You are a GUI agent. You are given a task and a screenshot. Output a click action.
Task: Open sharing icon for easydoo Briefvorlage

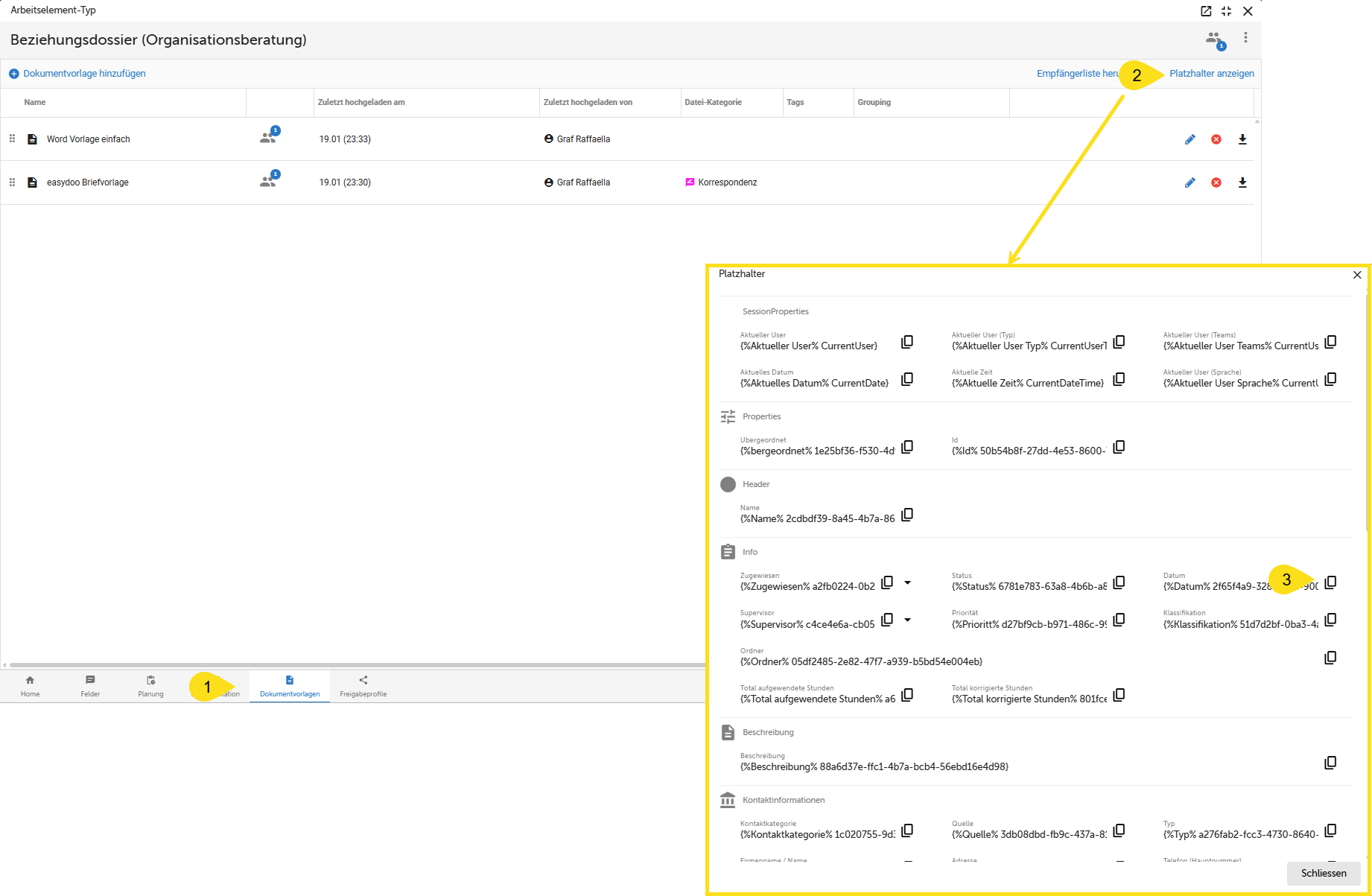coord(269,180)
